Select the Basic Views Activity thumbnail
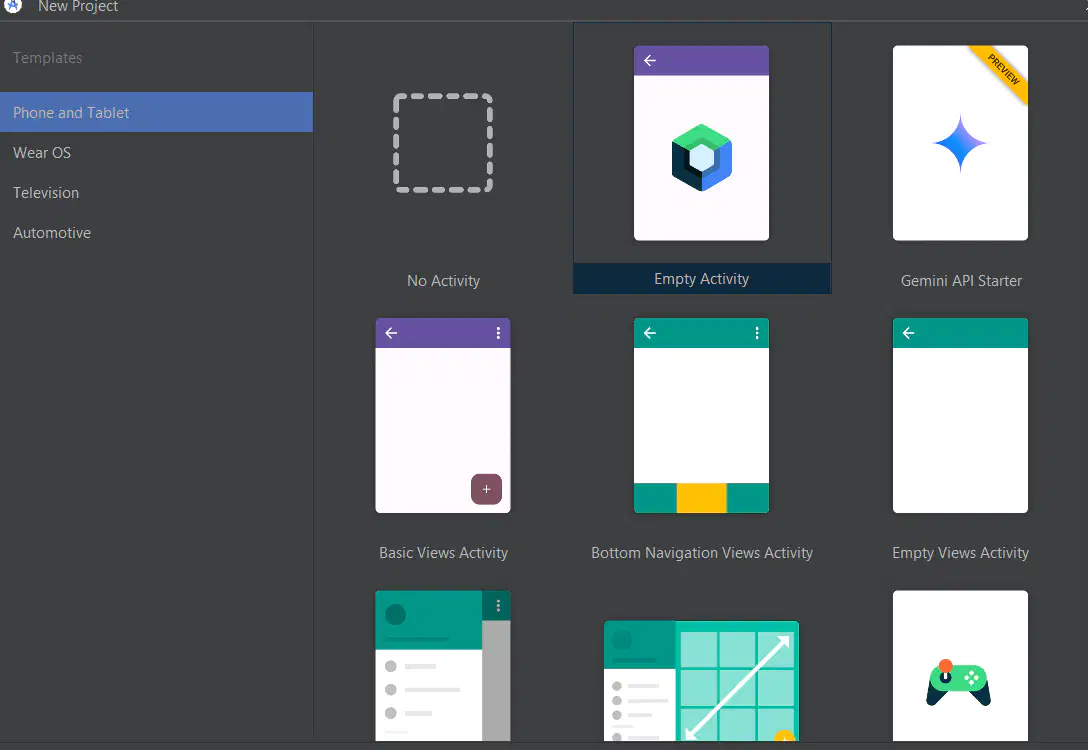Image resolution: width=1088 pixels, height=750 pixels. click(443, 416)
